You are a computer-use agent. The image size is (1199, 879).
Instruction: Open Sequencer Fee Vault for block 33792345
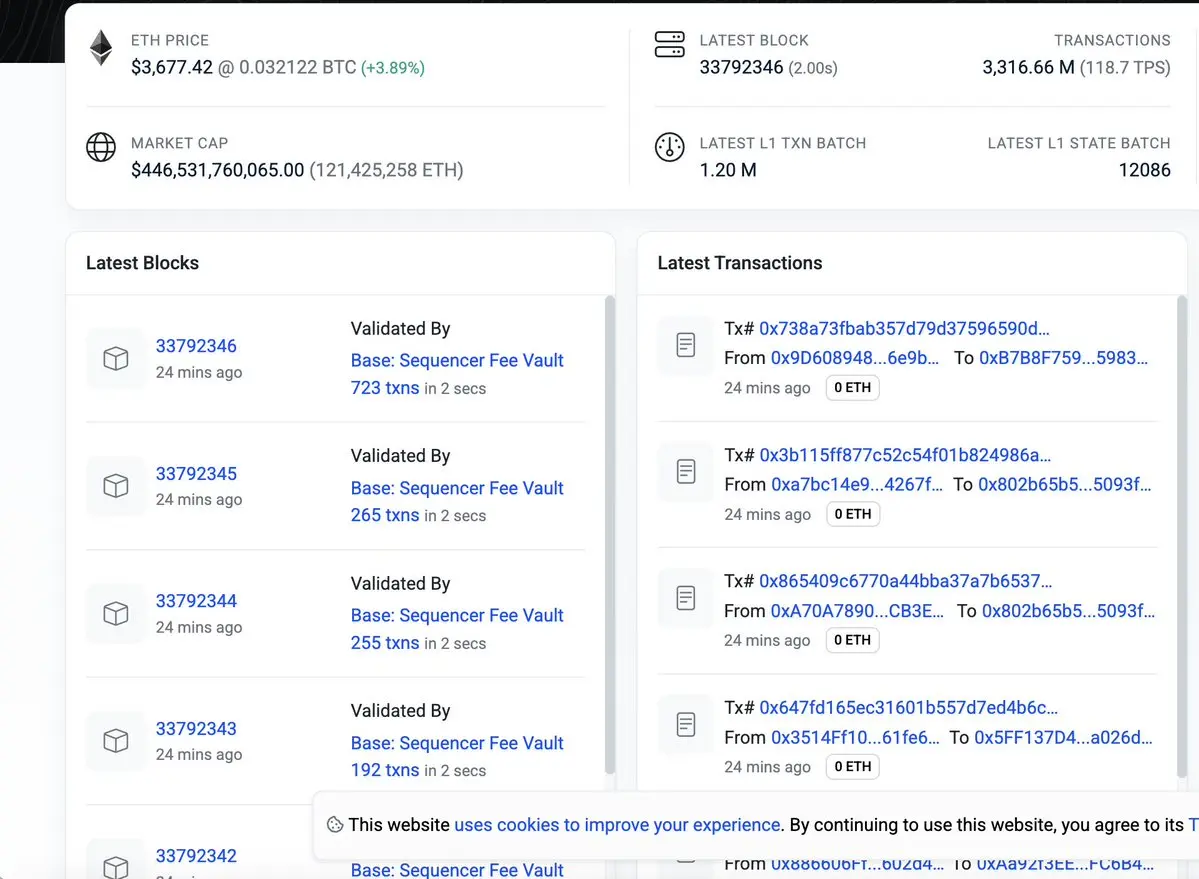[457, 488]
